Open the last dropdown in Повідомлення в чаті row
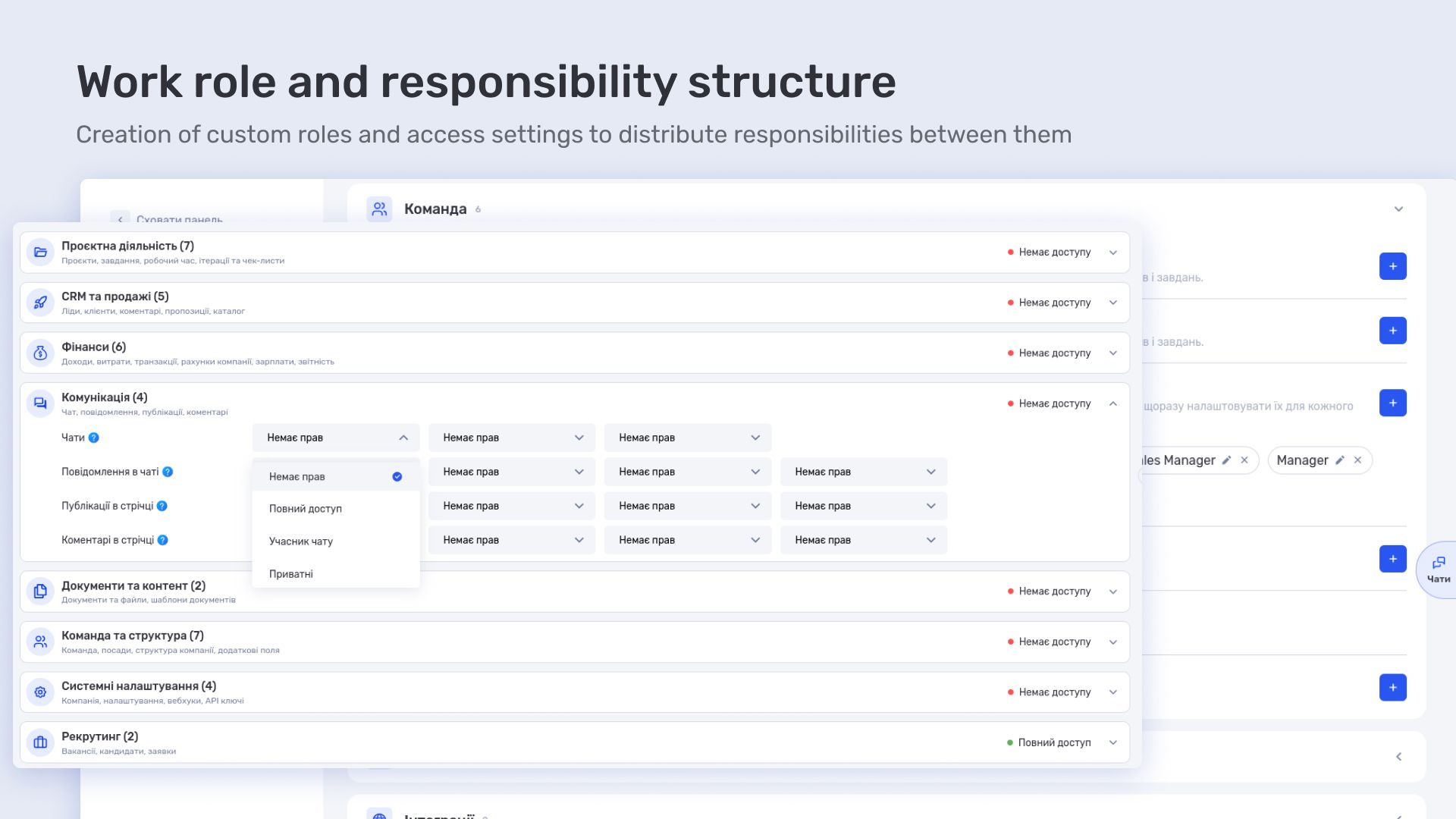This screenshot has height=819, width=1456. [864, 472]
